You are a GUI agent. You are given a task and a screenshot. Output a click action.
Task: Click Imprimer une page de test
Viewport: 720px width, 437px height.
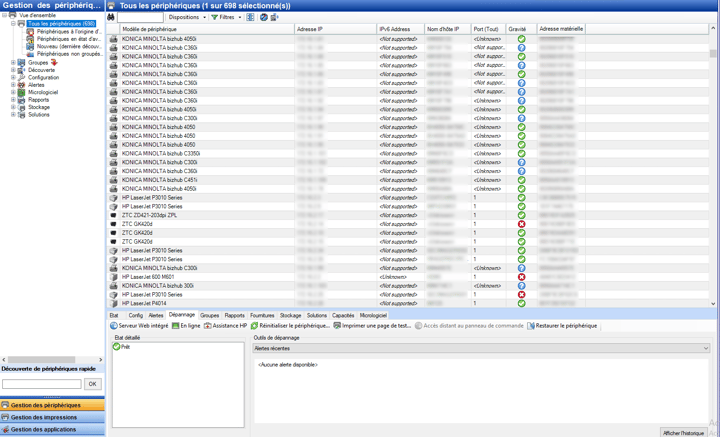coord(372,326)
